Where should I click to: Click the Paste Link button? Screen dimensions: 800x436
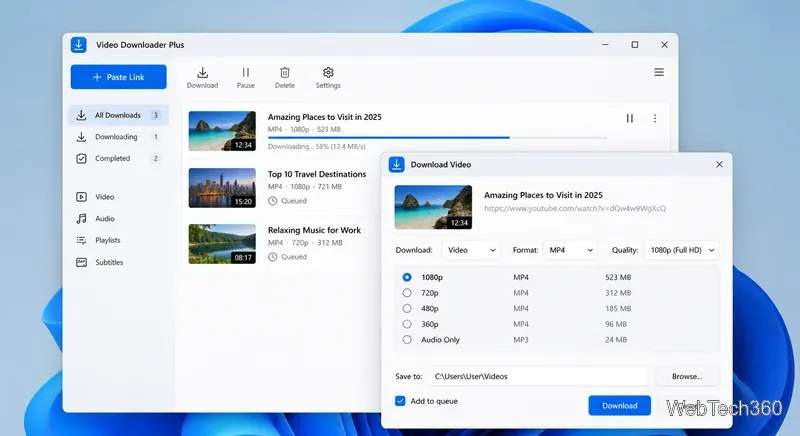click(118, 77)
